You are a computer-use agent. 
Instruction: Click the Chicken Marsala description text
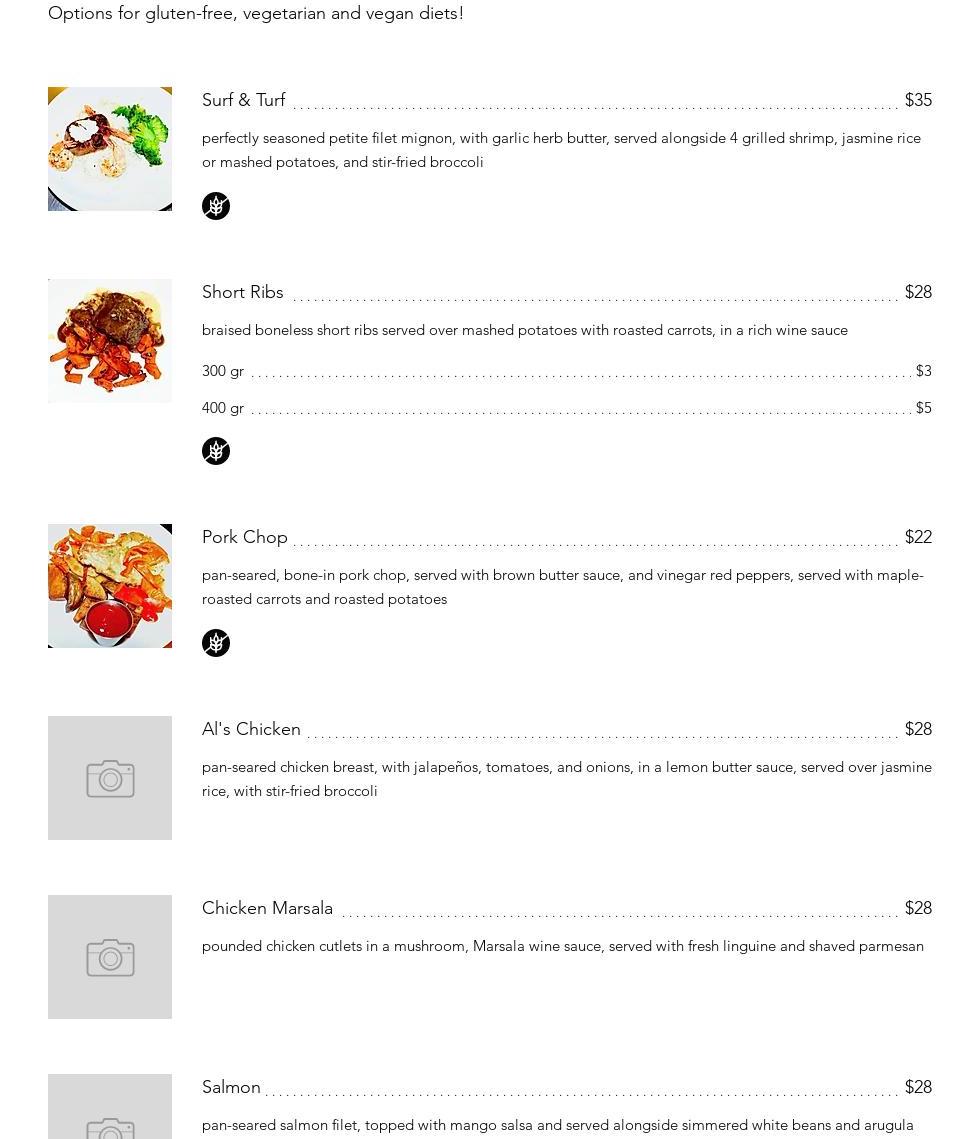(563, 946)
